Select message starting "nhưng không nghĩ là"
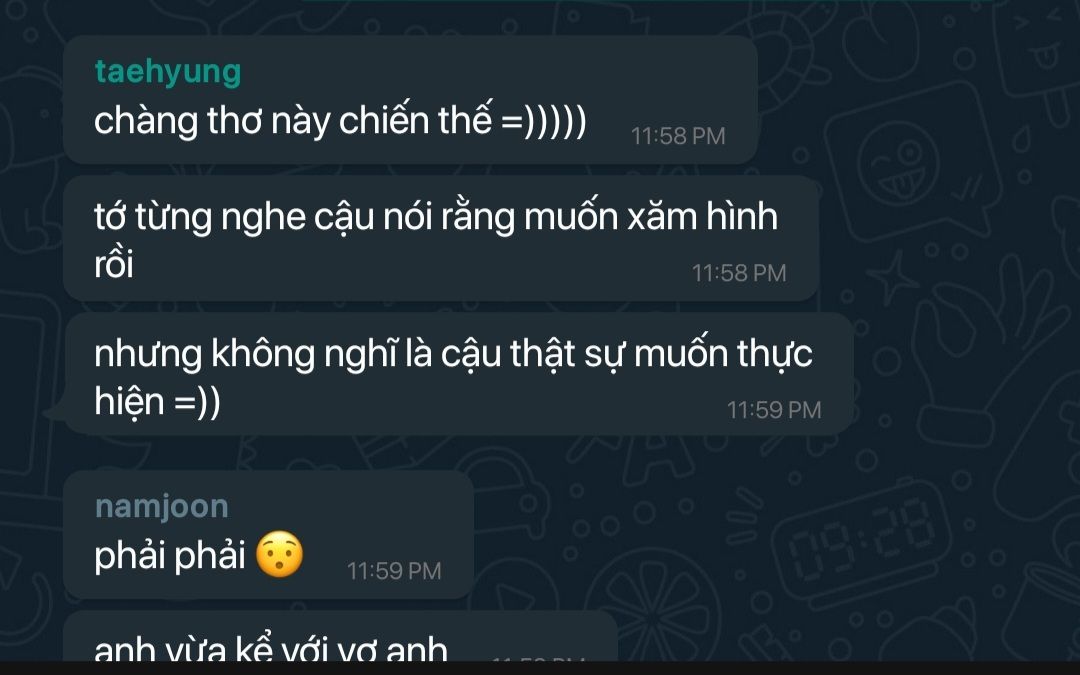 coord(458,374)
